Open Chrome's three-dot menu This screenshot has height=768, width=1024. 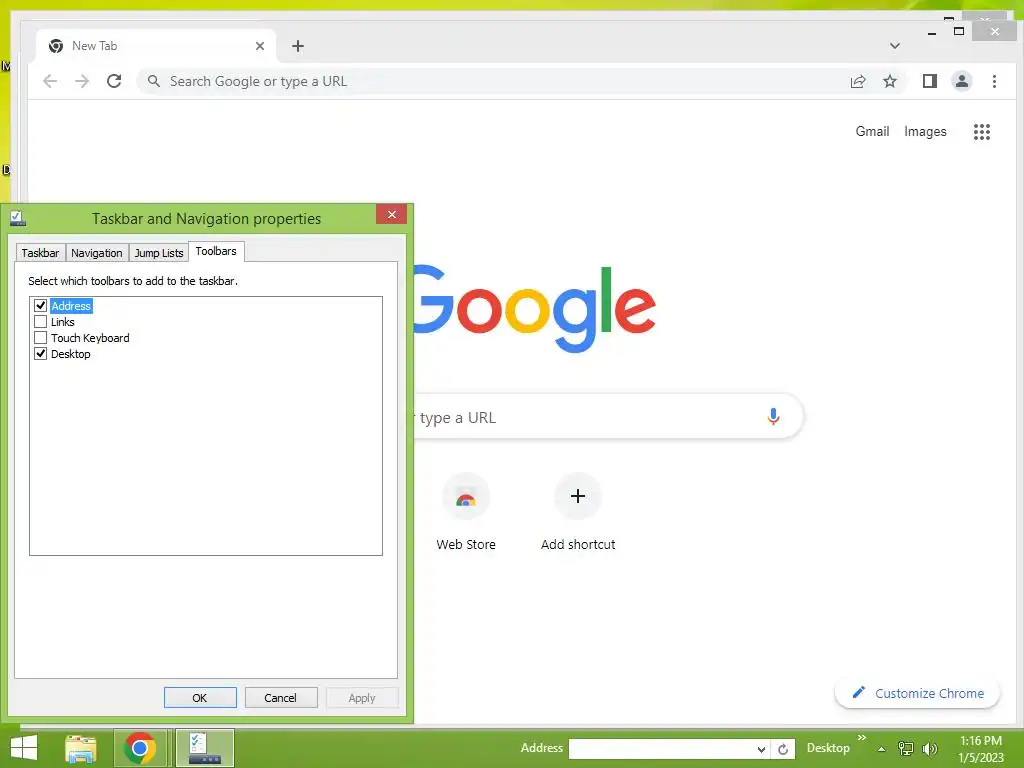point(994,81)
